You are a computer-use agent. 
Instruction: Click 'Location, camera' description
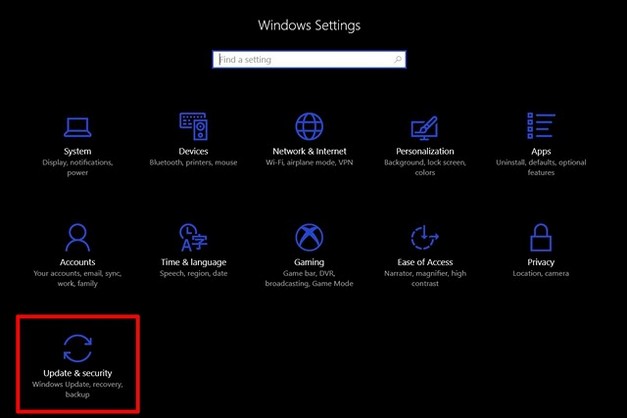[x=541, y=274]
